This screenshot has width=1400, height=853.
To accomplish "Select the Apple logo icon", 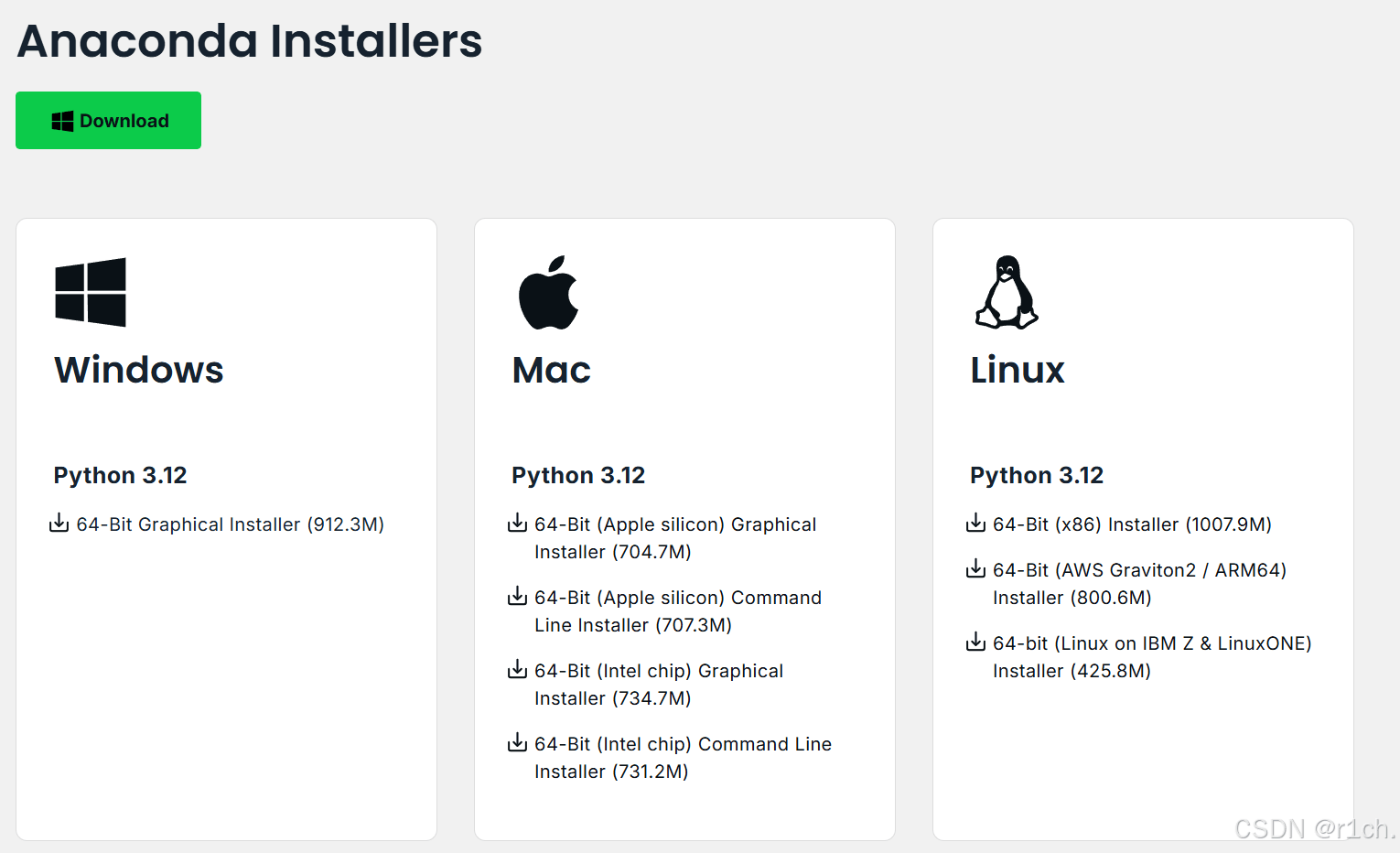I will (549, 292).
